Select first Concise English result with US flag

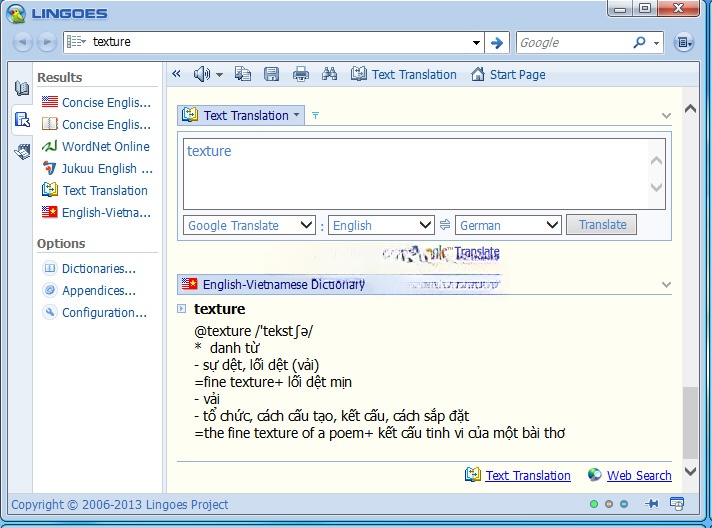tap(96, 102)
